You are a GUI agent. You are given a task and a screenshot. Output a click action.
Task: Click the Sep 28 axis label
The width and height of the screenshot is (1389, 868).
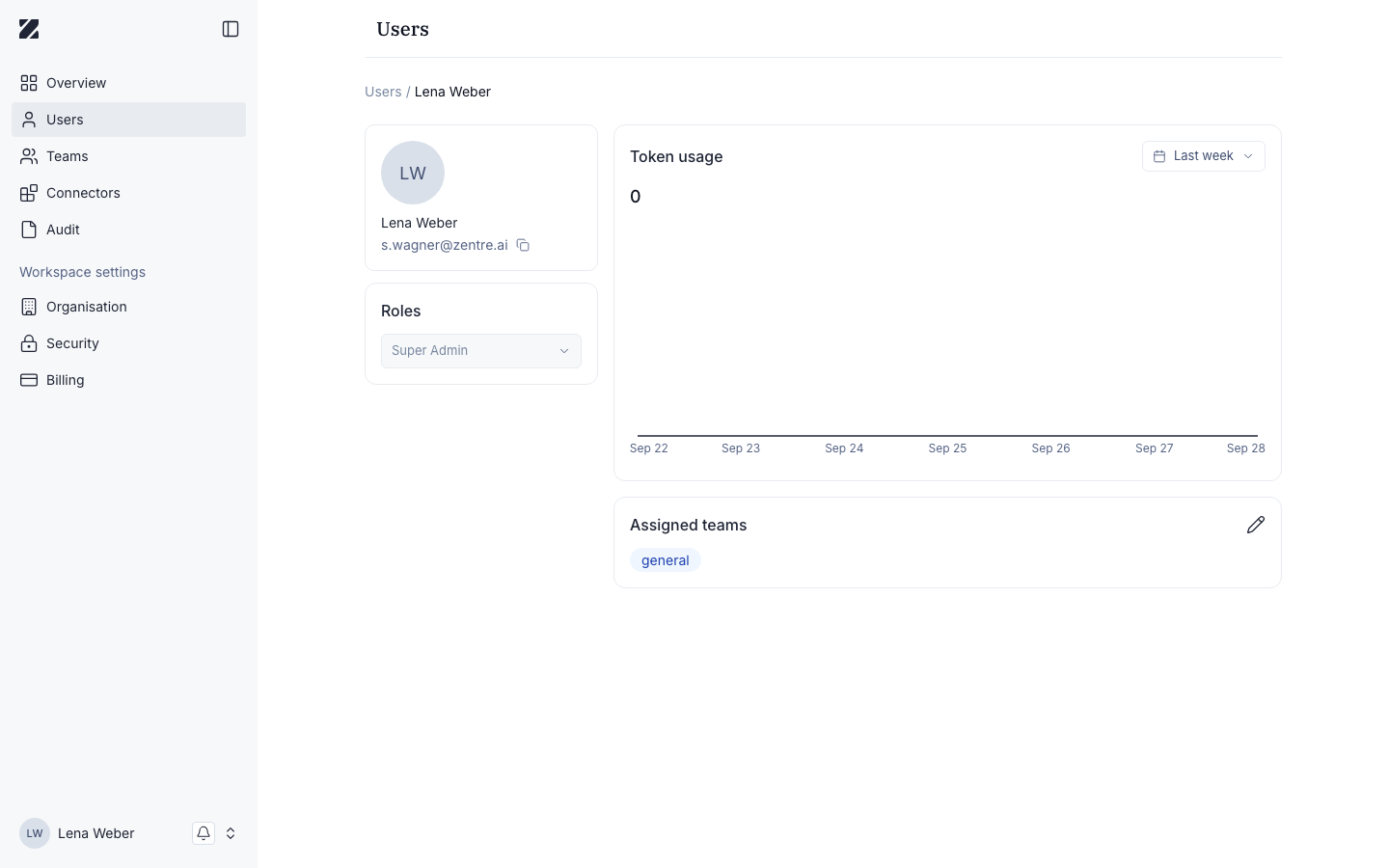click(x=1246, y=448)
